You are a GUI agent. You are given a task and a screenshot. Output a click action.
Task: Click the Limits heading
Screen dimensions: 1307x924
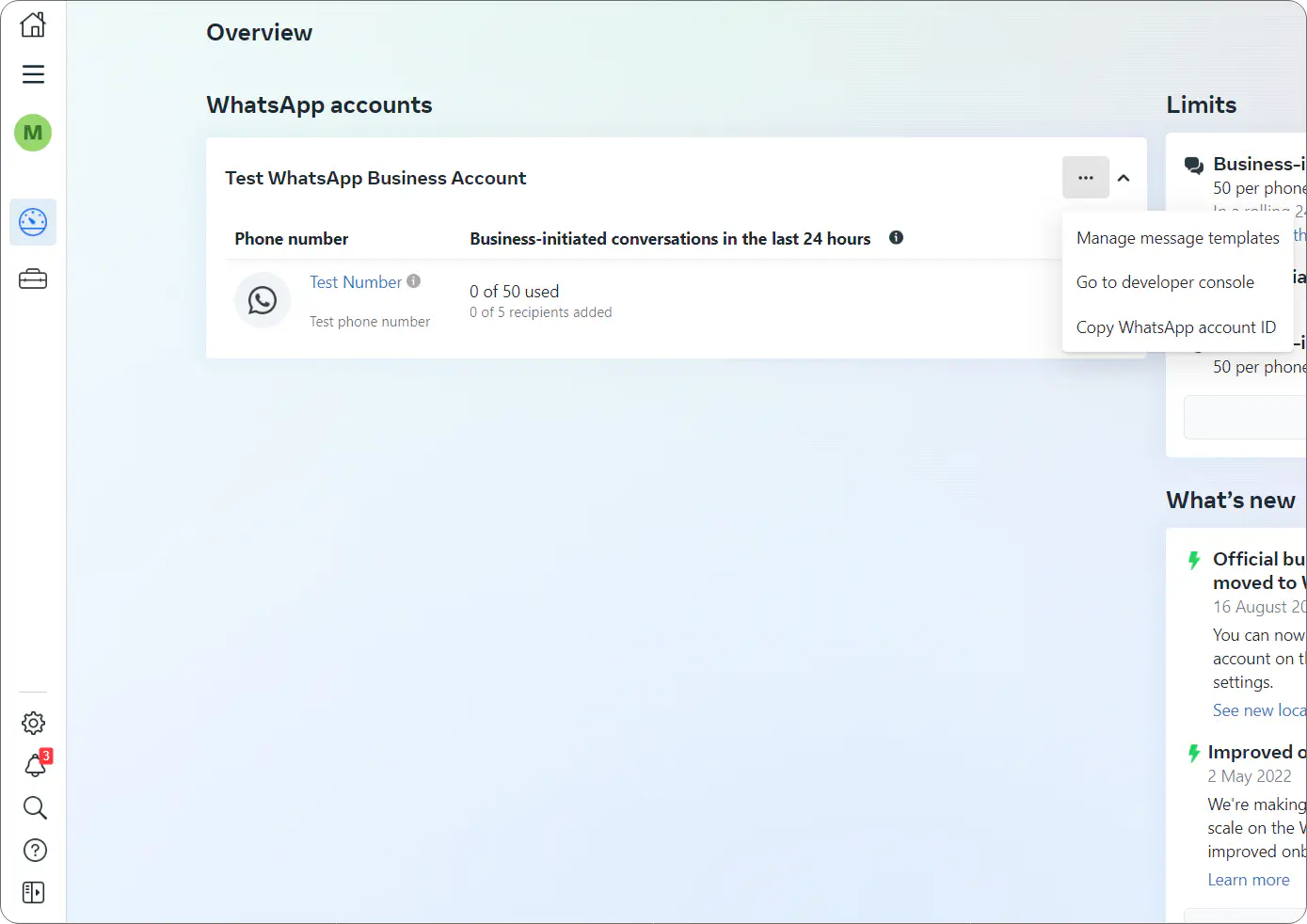click(1202, 104)
